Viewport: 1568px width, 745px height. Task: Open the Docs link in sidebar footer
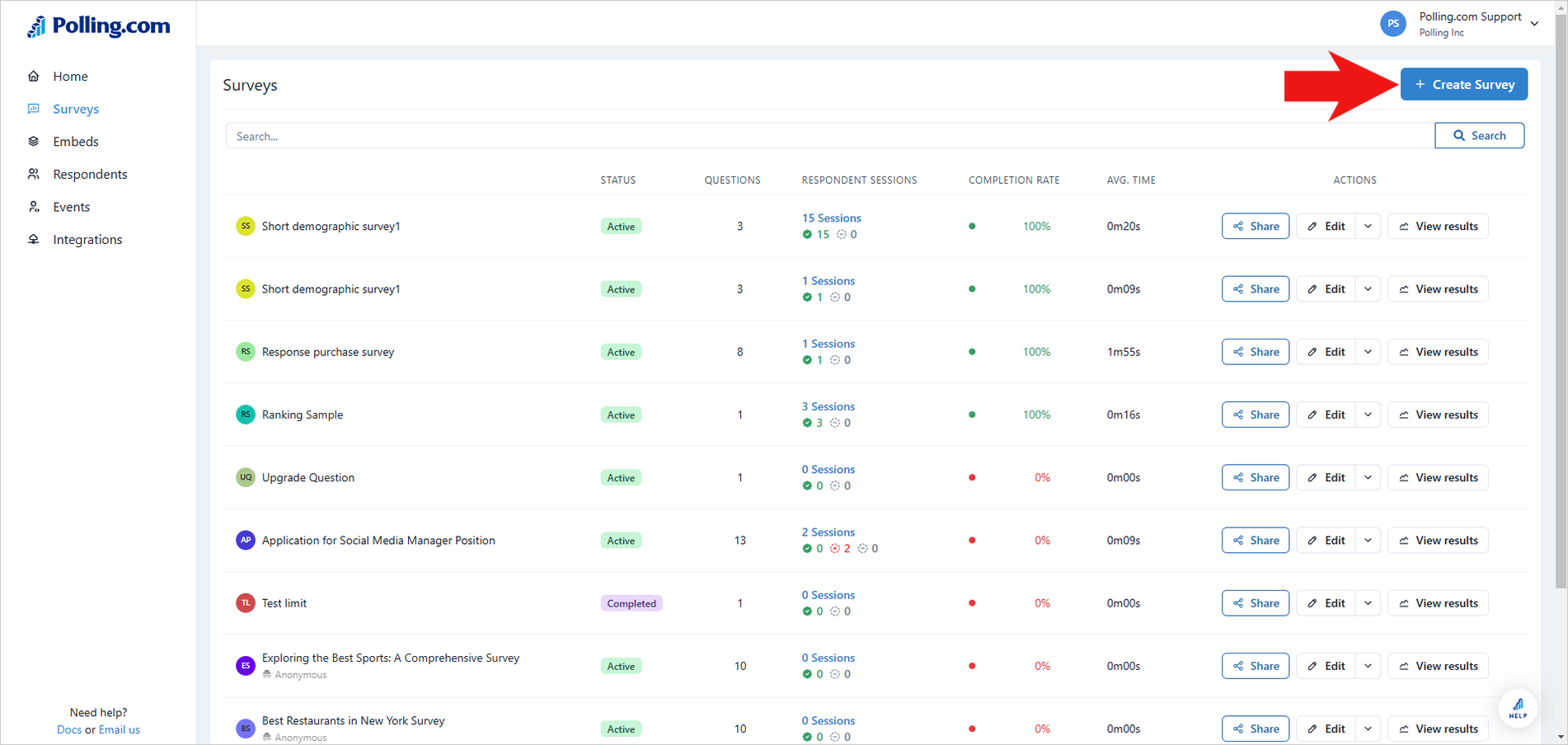tap(69, 729)
